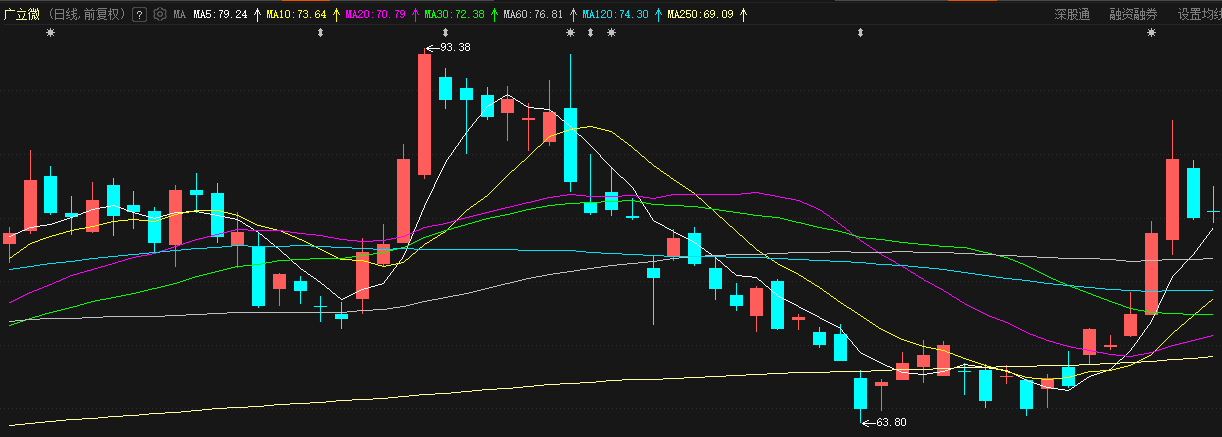Screen dimensions: 1222x437
Task: Open the 日线,前复权 period selector
Action: point(88,14)
